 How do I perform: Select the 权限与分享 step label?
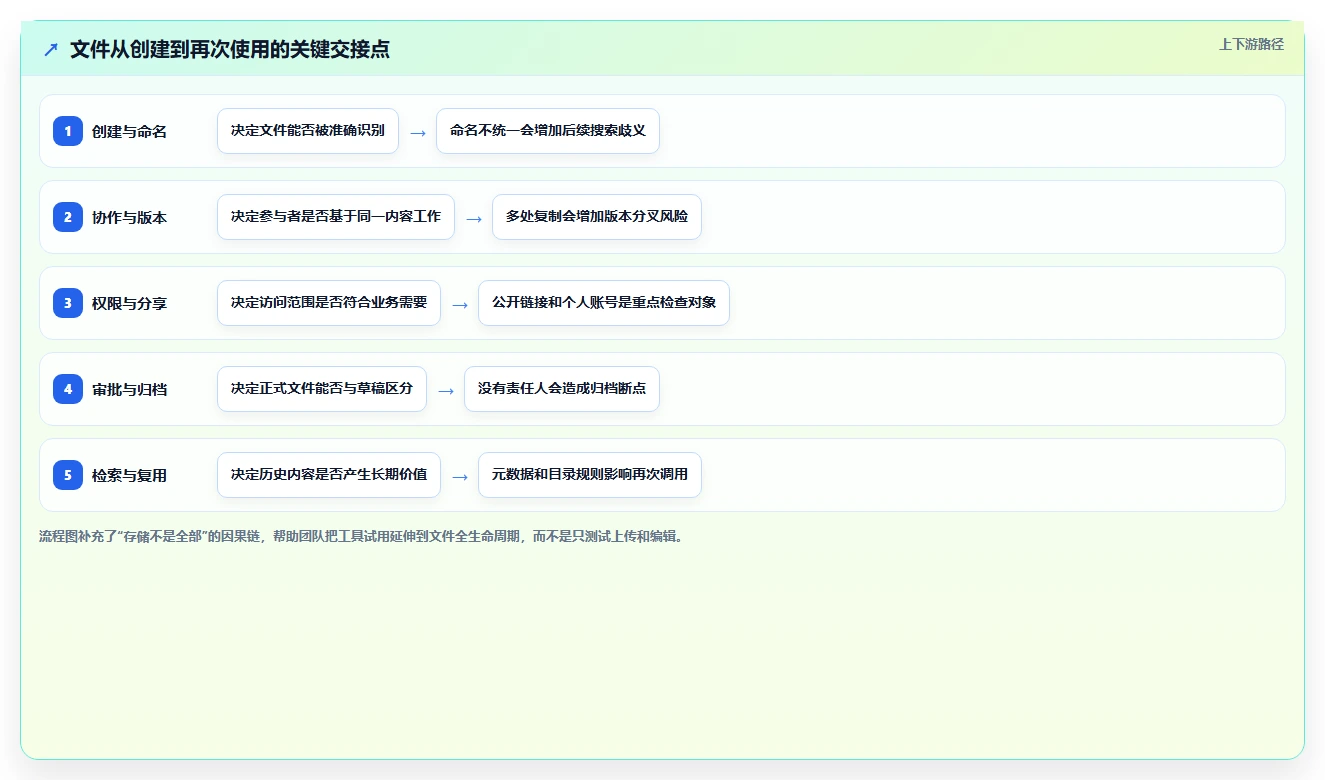coord(129,303)
